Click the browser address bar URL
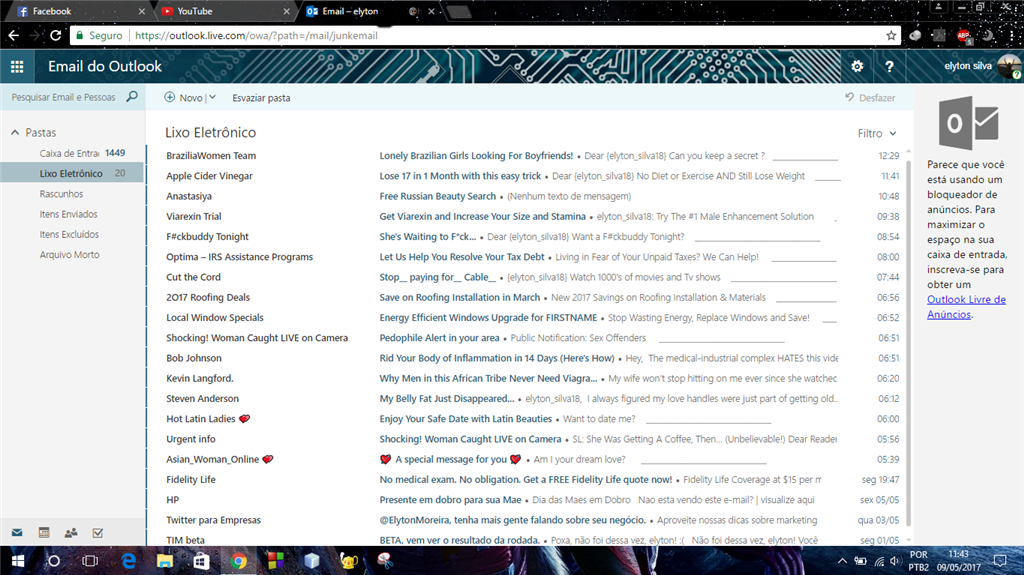This screenshot has height=575, width=1024. [x=256, y=35]
